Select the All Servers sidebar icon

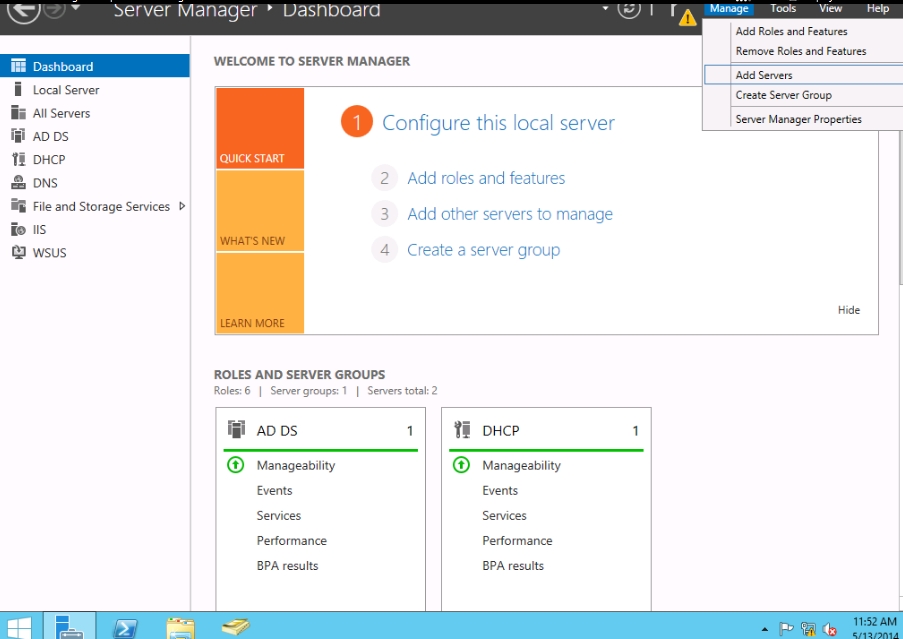point(18,113)
